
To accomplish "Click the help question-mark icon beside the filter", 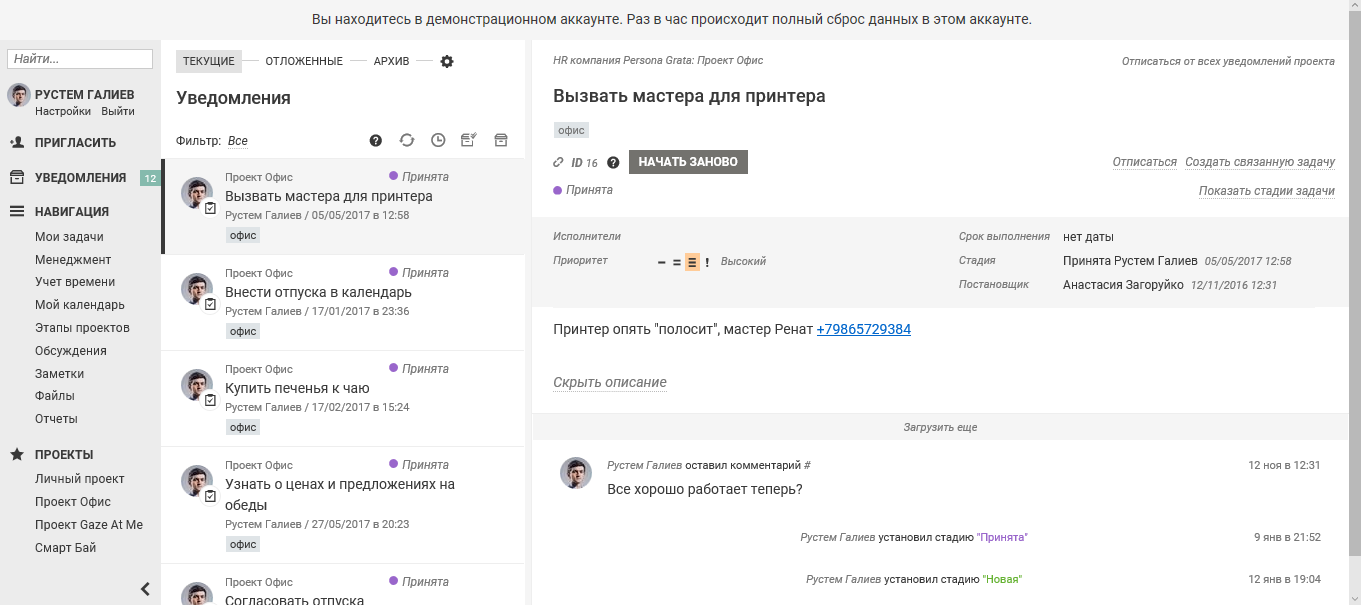I will coord(374,140).
